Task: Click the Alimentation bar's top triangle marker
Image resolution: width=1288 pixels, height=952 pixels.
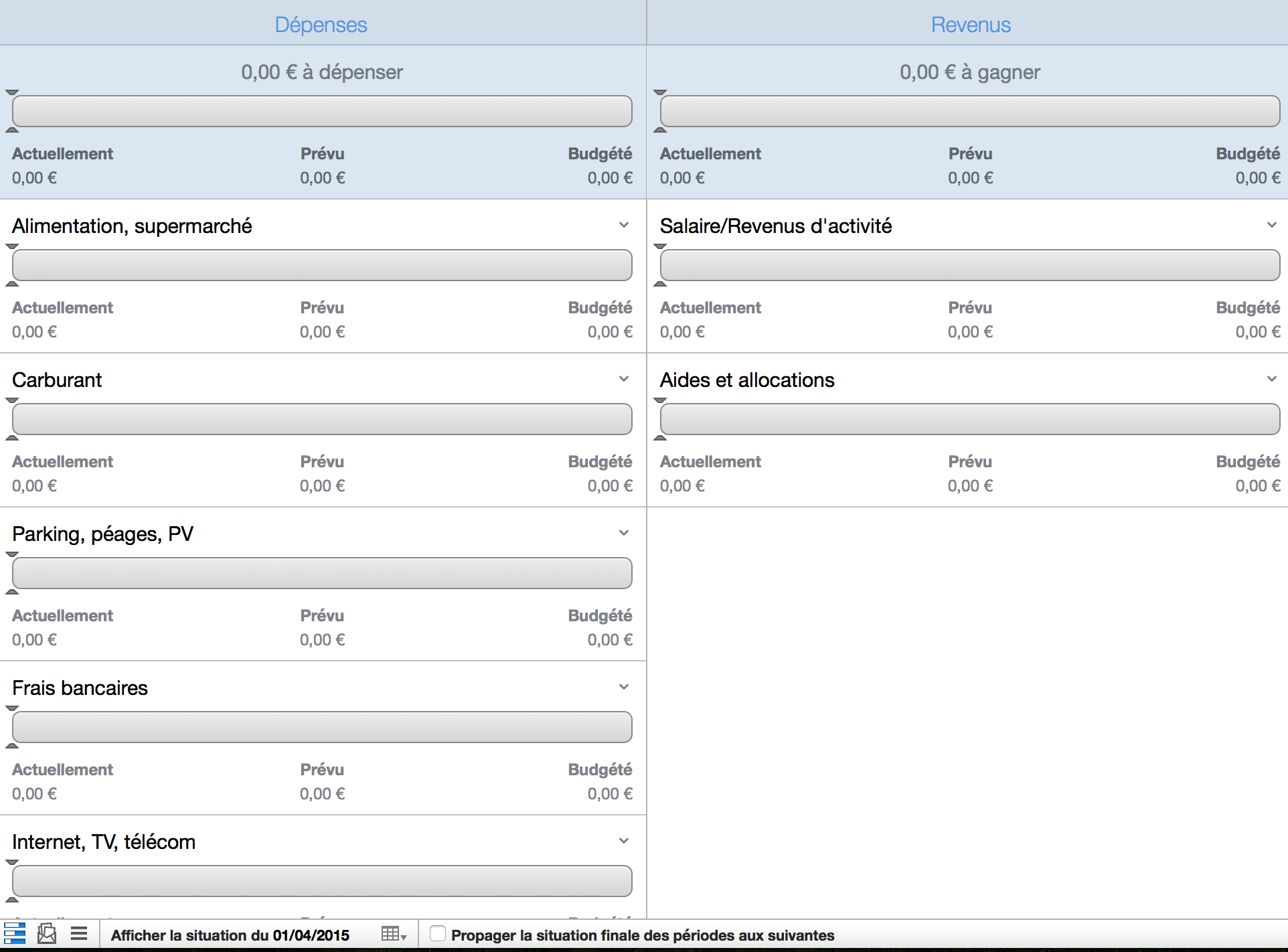Action: coord(12,246)
